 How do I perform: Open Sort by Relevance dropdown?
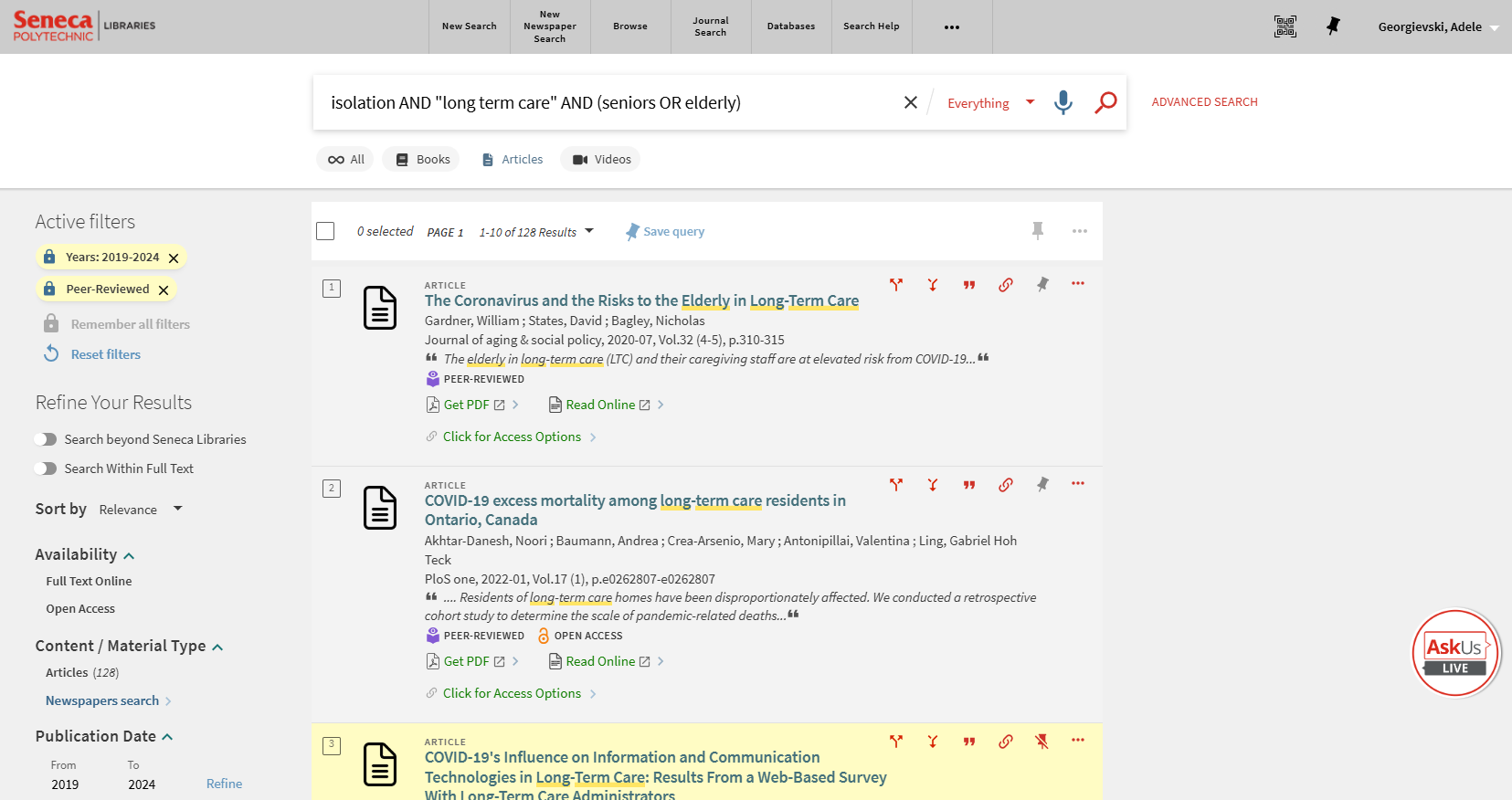click(141, 510)
